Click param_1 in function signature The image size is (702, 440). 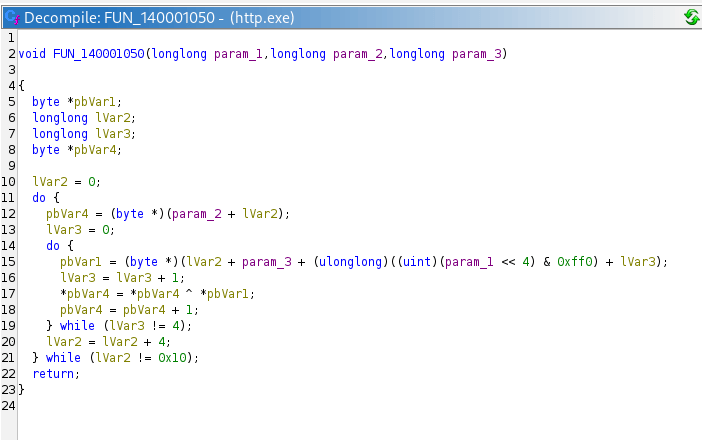[238, 54]
